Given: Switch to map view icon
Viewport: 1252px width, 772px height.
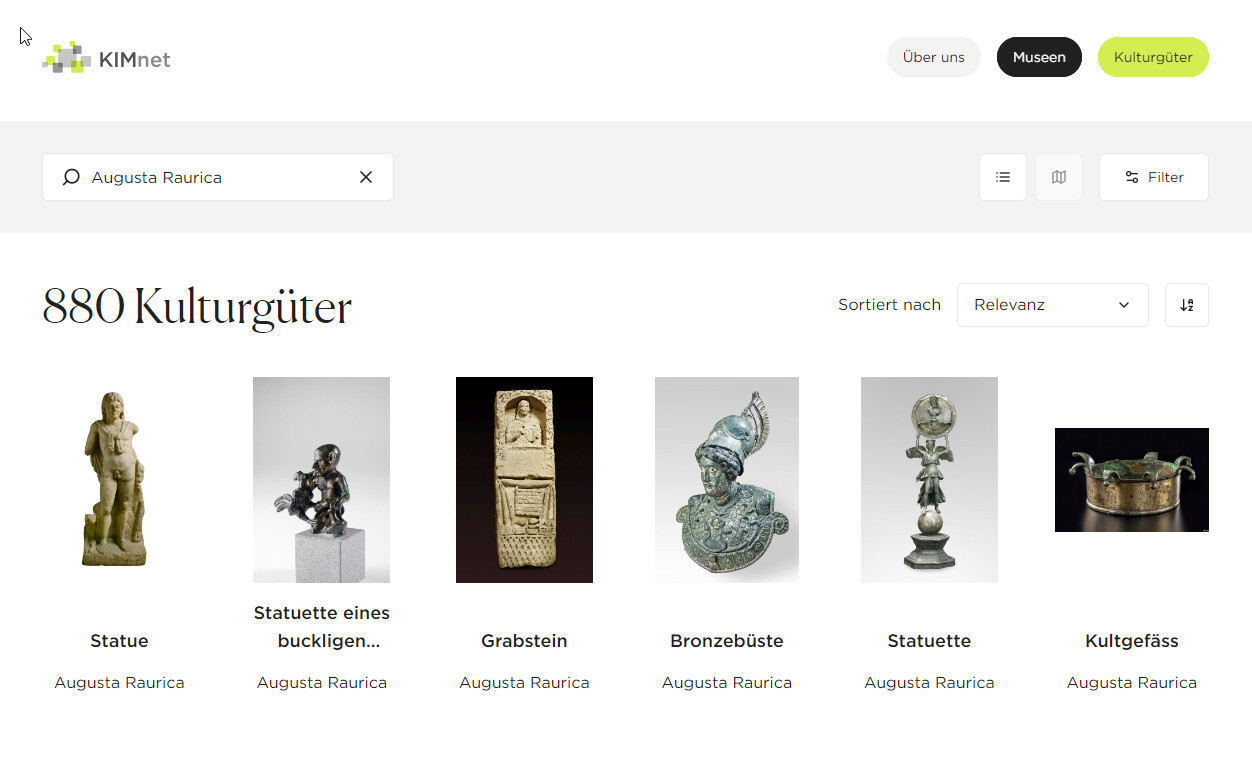Looking at the screenshot, I should 1059,177.
